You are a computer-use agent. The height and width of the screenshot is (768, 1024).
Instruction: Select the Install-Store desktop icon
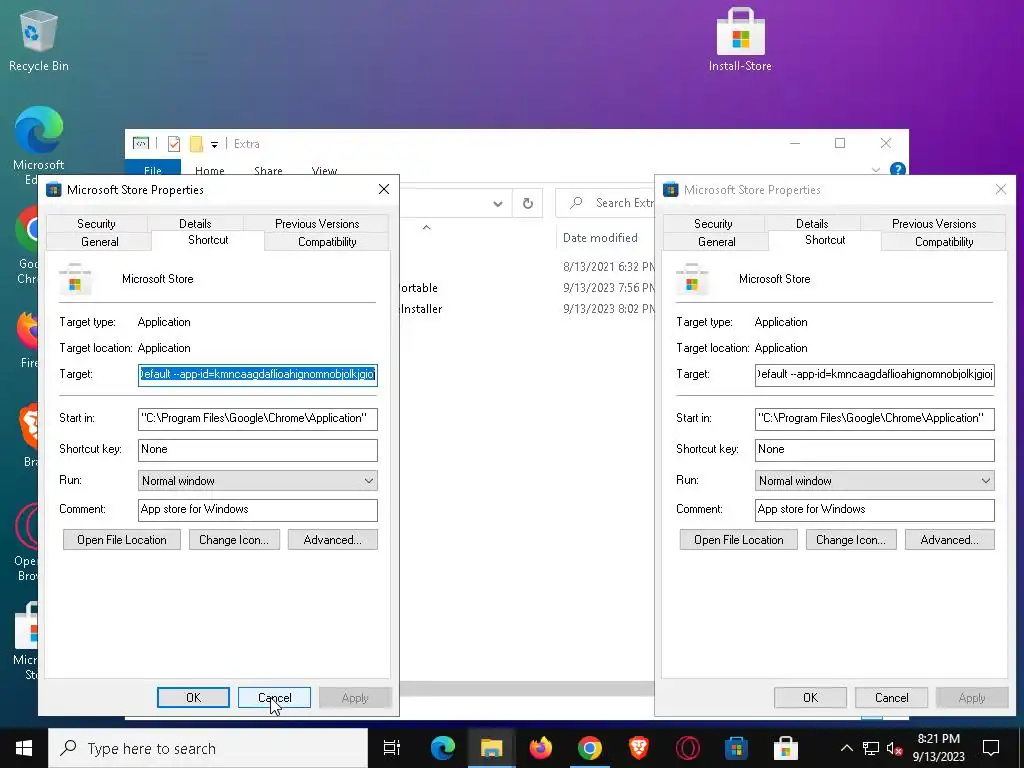(x=740, y=40)
